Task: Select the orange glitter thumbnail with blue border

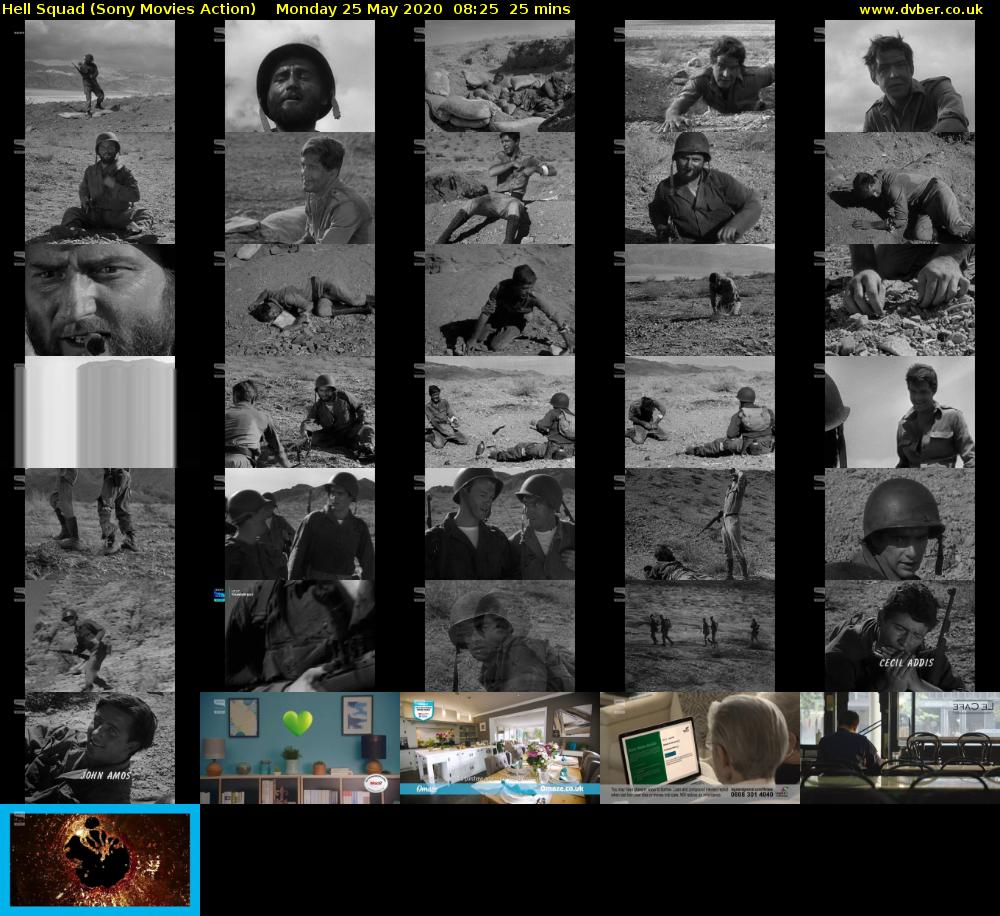Action: point(99,859)
